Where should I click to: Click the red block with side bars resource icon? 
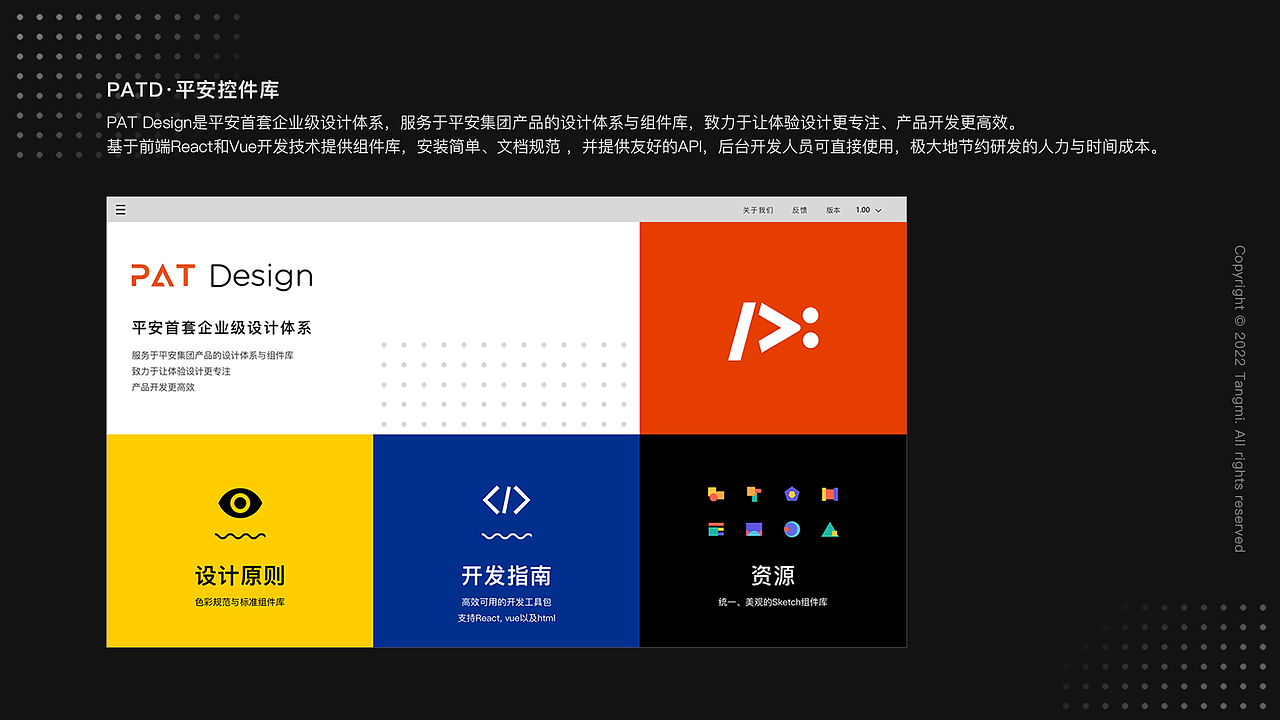830,494
